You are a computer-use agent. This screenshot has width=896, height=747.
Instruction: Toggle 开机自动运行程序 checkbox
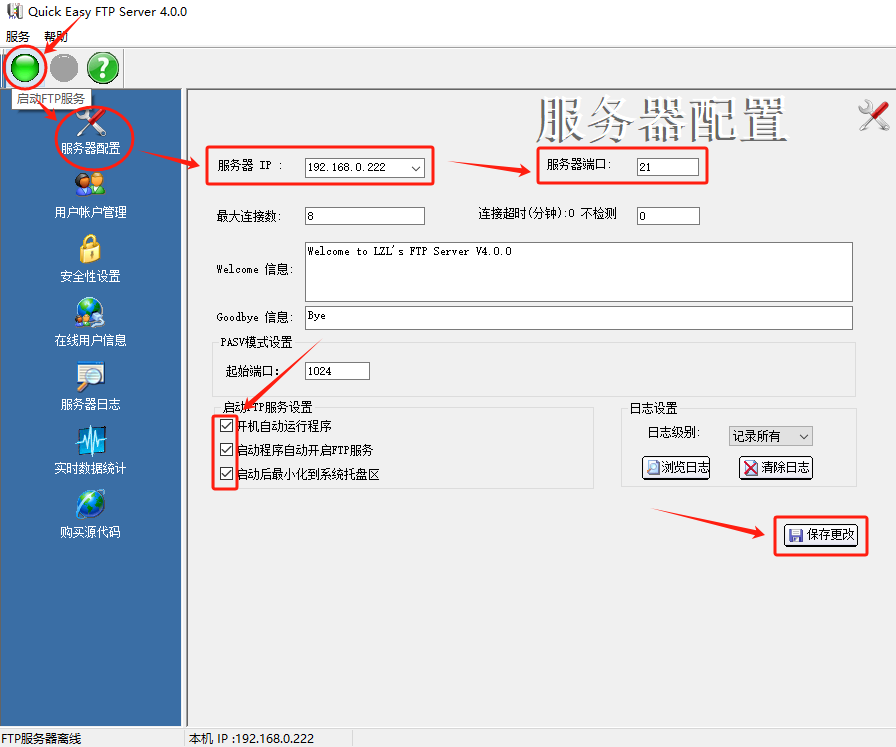(x=226, y=426)
